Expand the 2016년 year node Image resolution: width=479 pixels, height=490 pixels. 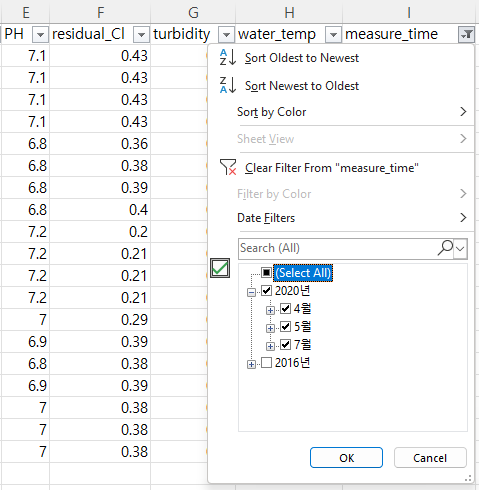coord(251,365)
